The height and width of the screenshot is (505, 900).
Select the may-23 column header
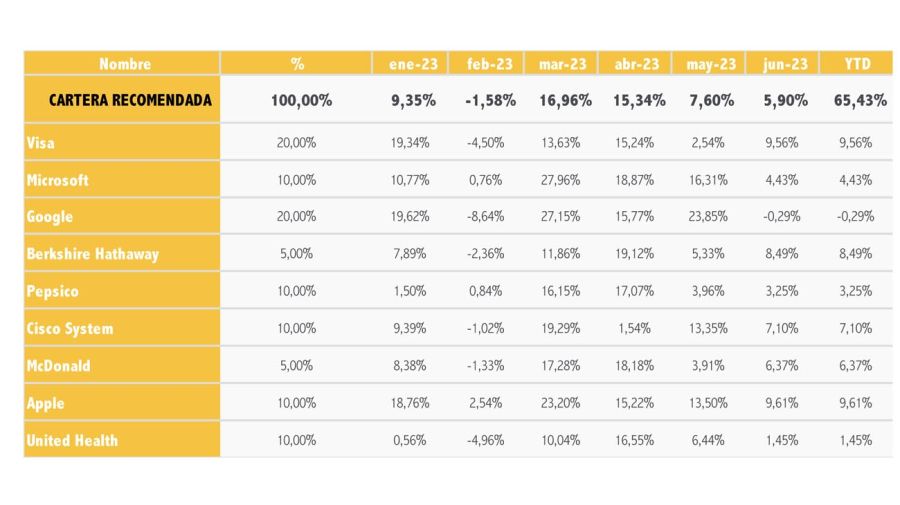pos(711,64)
